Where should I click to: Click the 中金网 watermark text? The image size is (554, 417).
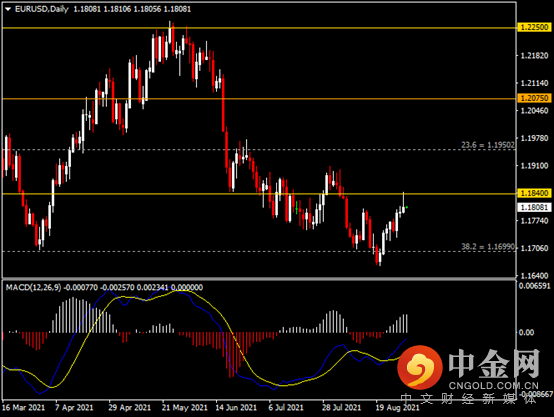click(494, 364)
